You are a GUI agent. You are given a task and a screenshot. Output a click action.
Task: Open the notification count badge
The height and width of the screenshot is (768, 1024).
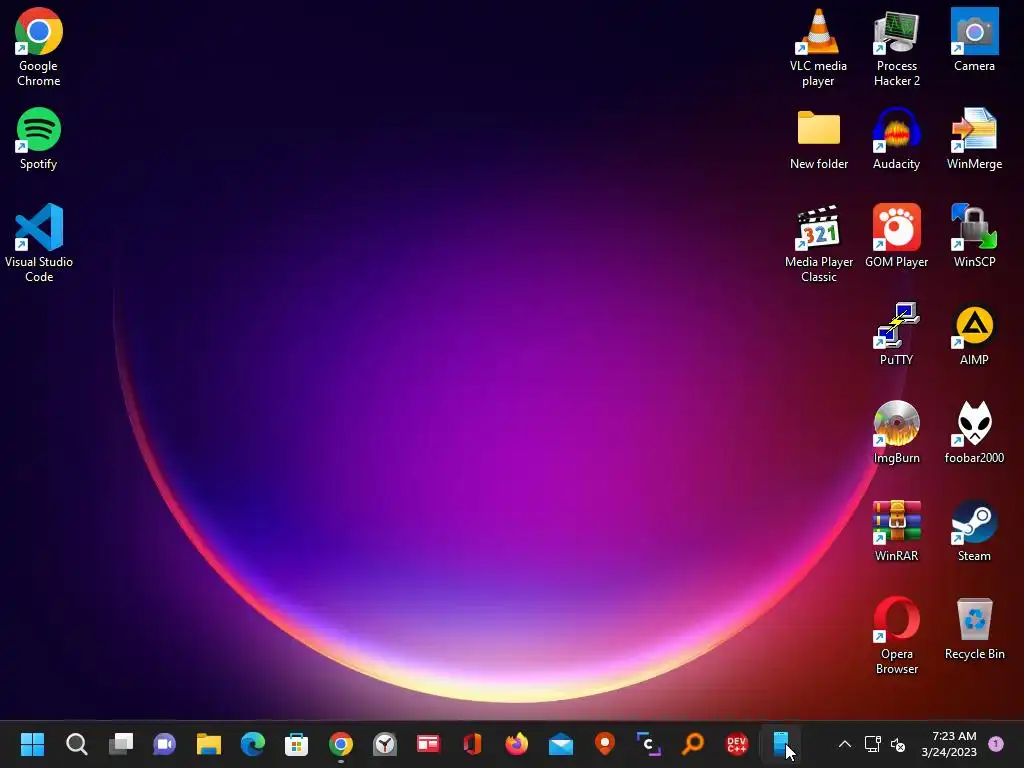[x=996, y=744]
